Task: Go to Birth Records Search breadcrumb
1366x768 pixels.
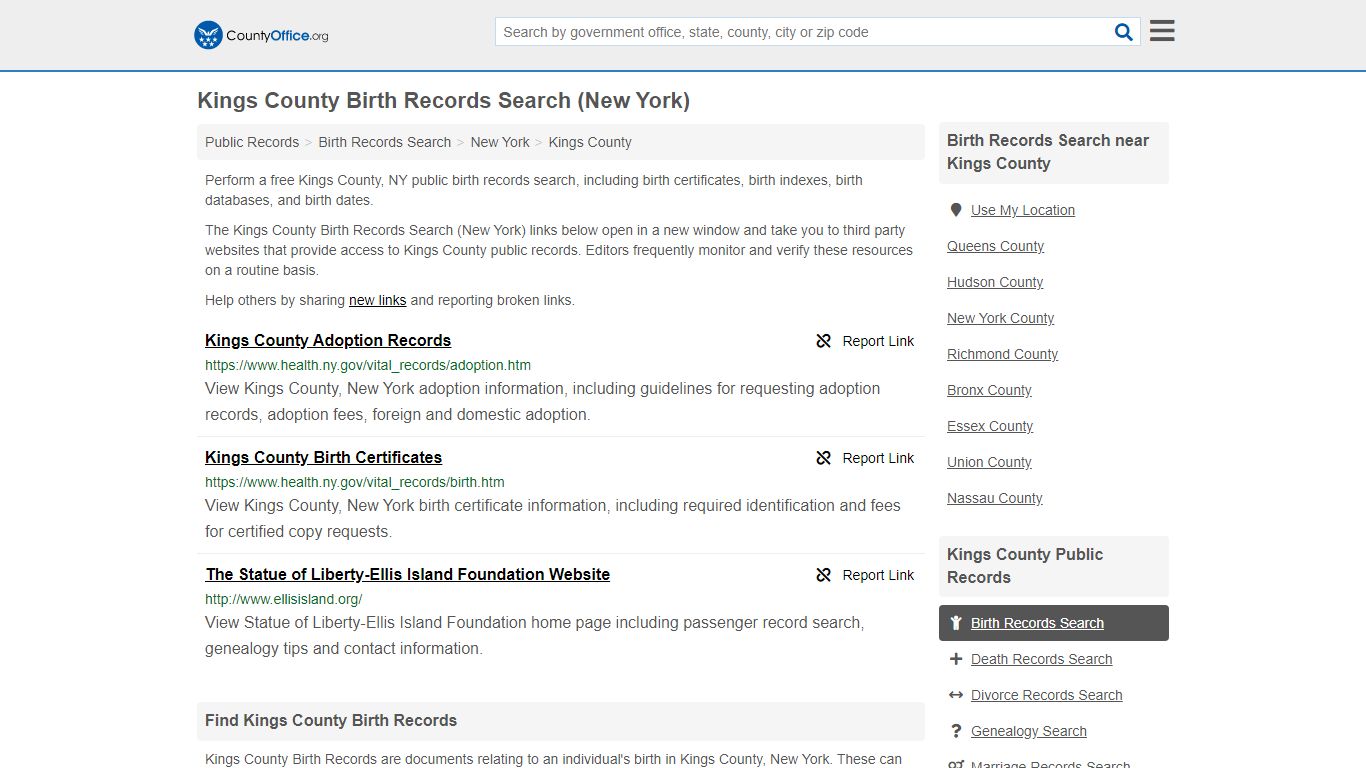Action: click(385, 142)
